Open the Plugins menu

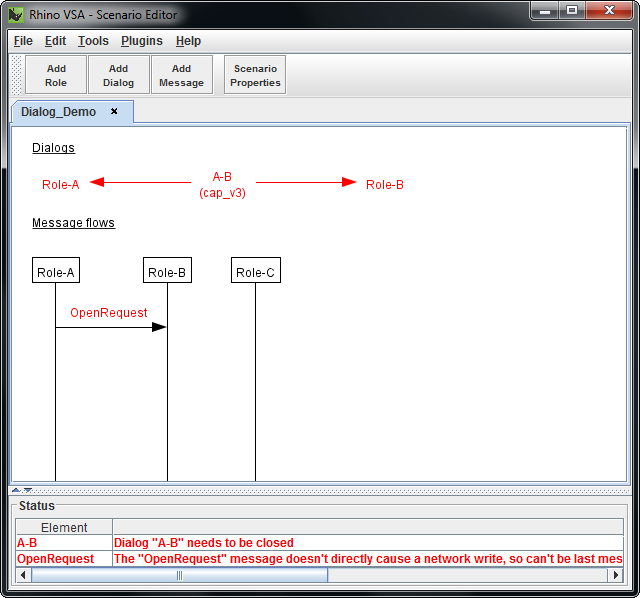click(142, 41)
